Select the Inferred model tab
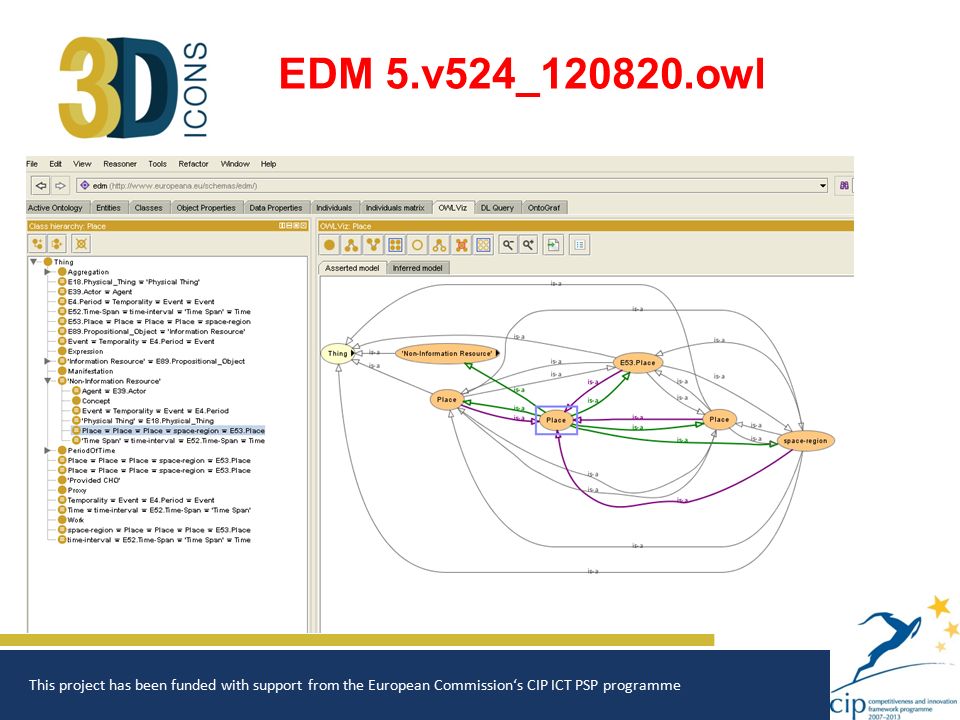Screen dimensions: 960x720 coord(418,268)
